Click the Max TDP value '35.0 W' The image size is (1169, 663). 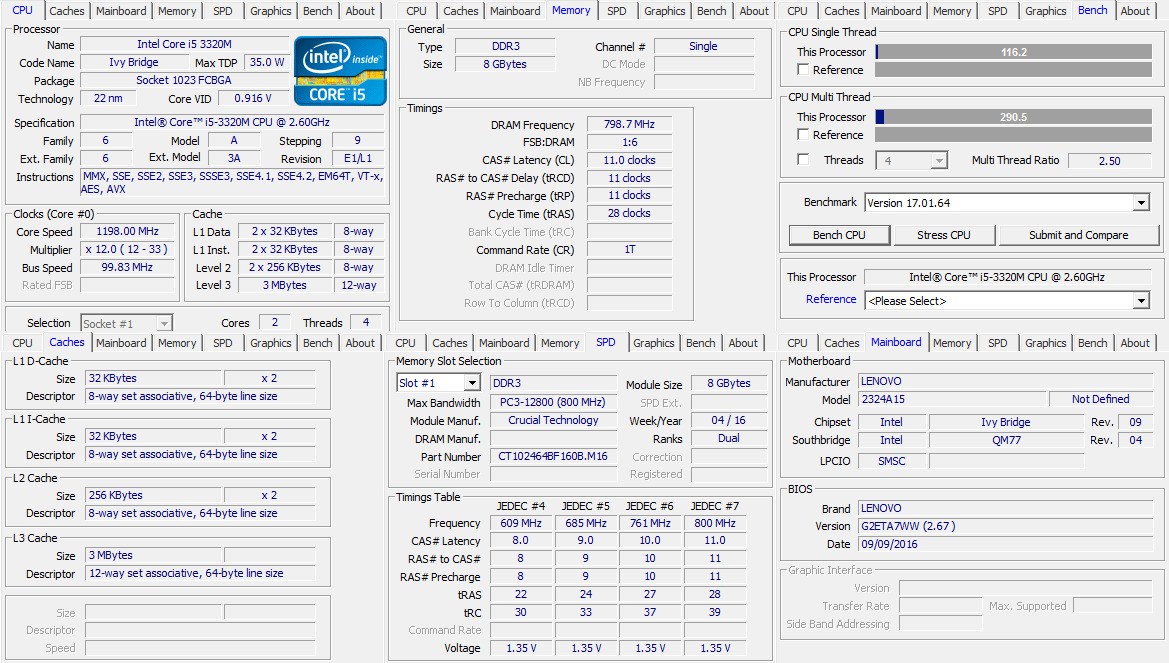point(267,62)
